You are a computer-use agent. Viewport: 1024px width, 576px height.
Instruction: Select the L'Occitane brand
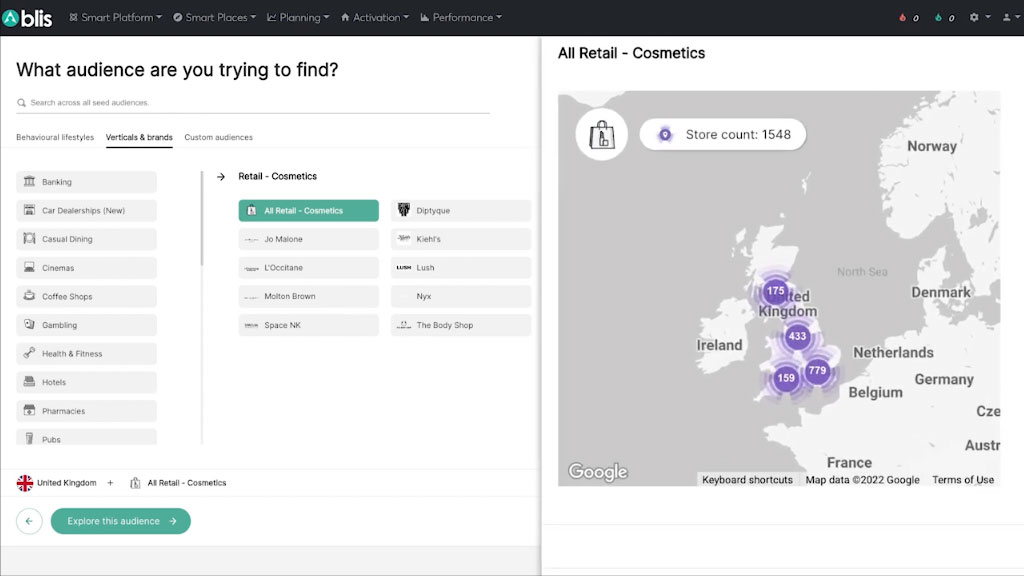308,268
